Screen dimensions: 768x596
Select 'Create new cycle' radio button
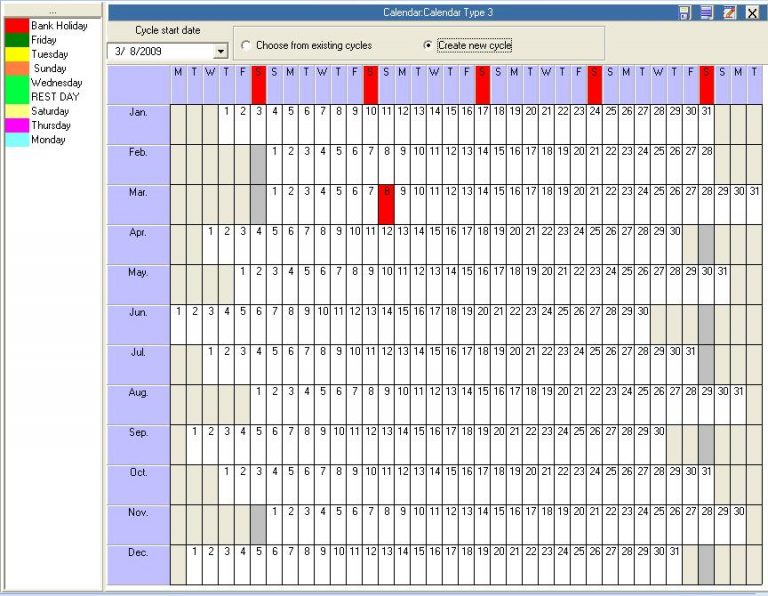(x=428, y=45)
